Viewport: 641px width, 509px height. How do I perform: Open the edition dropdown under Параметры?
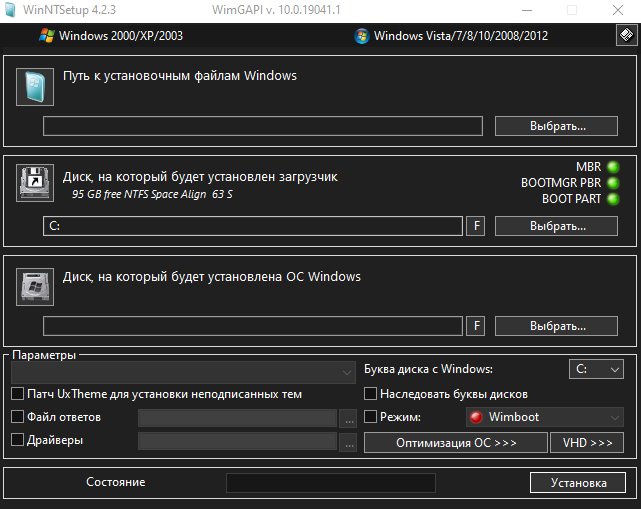[x=183, y=372]
